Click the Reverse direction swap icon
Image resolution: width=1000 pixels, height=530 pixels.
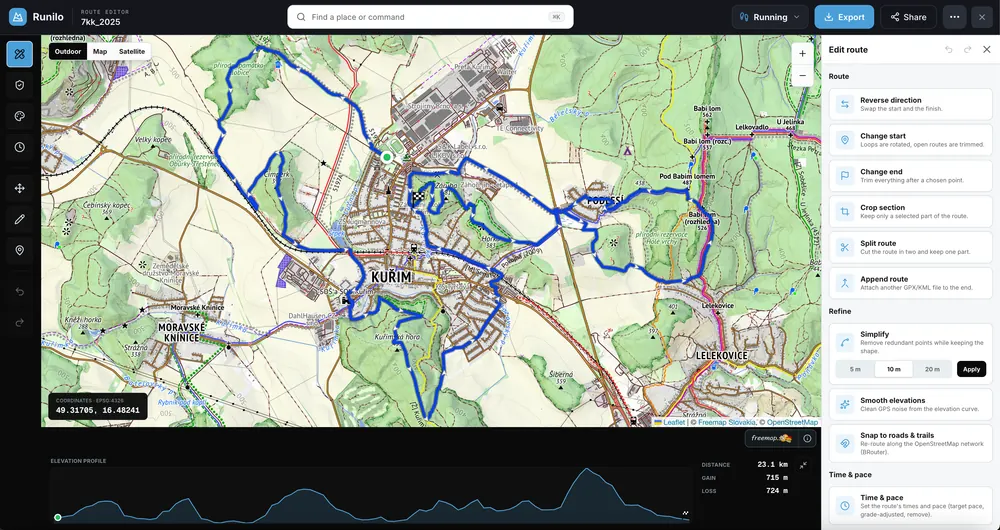845,105
